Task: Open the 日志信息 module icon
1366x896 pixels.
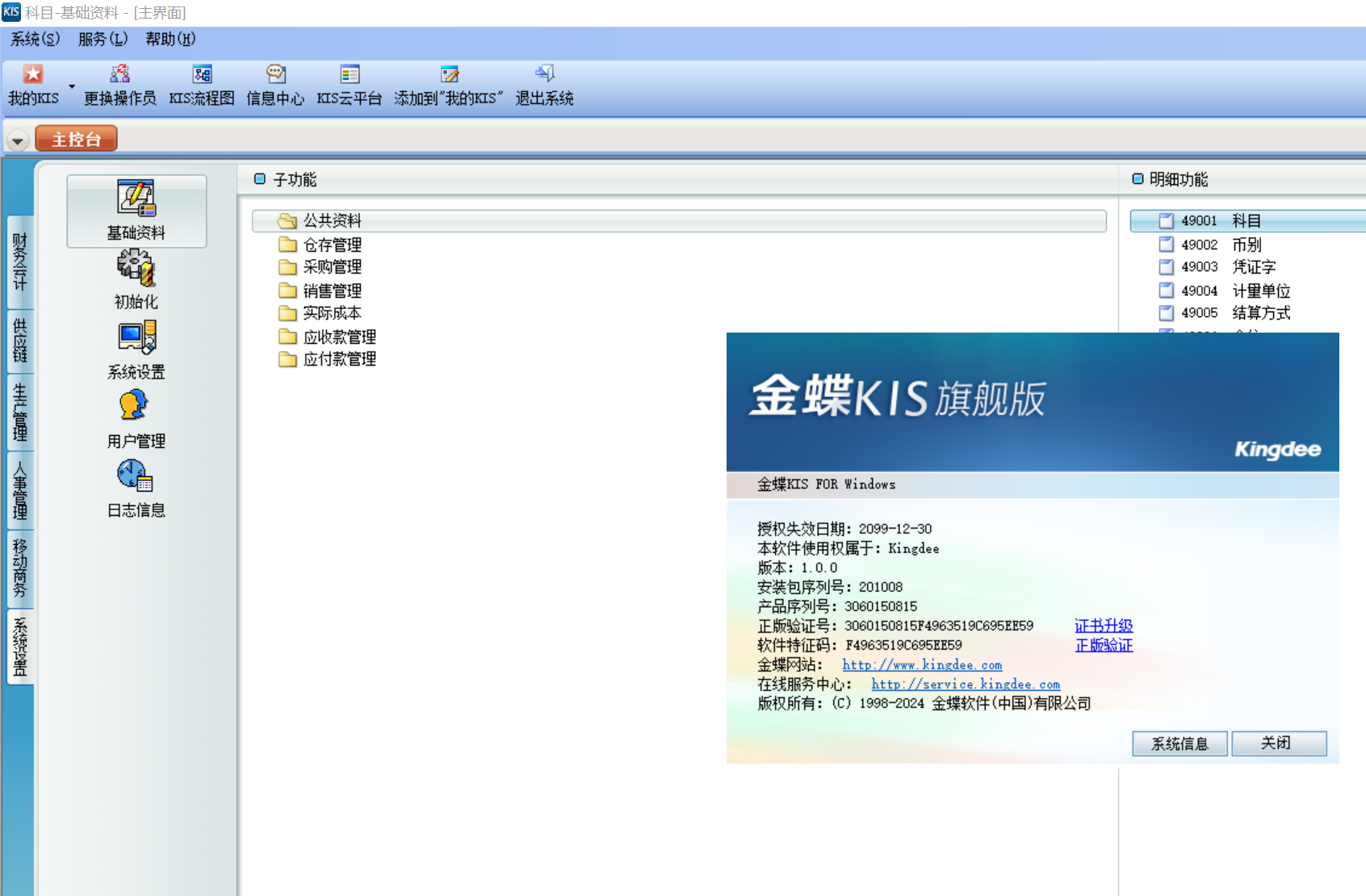Action: (x=136, y=488)
